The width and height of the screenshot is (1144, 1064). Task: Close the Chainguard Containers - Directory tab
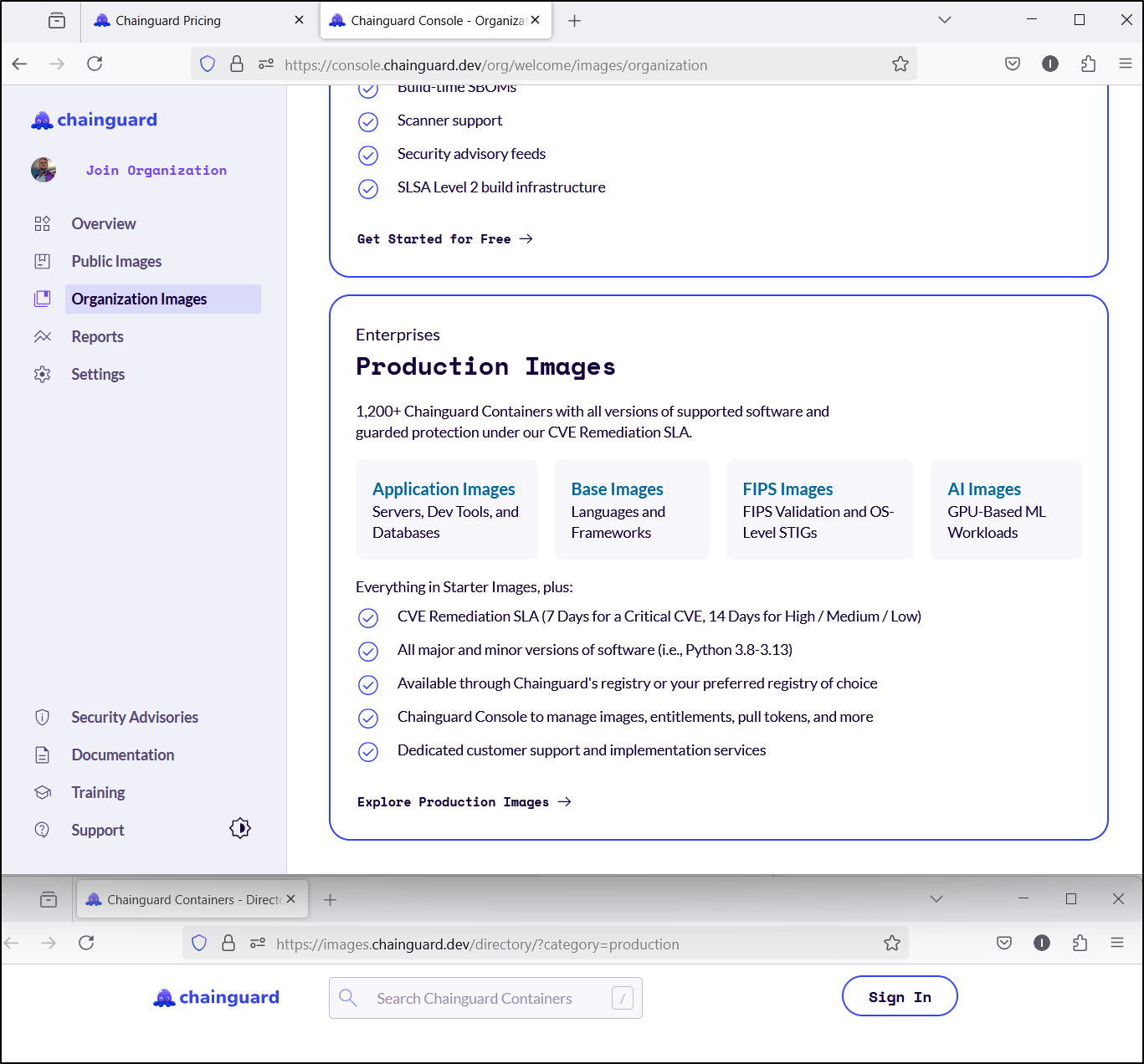click(290, 899)
